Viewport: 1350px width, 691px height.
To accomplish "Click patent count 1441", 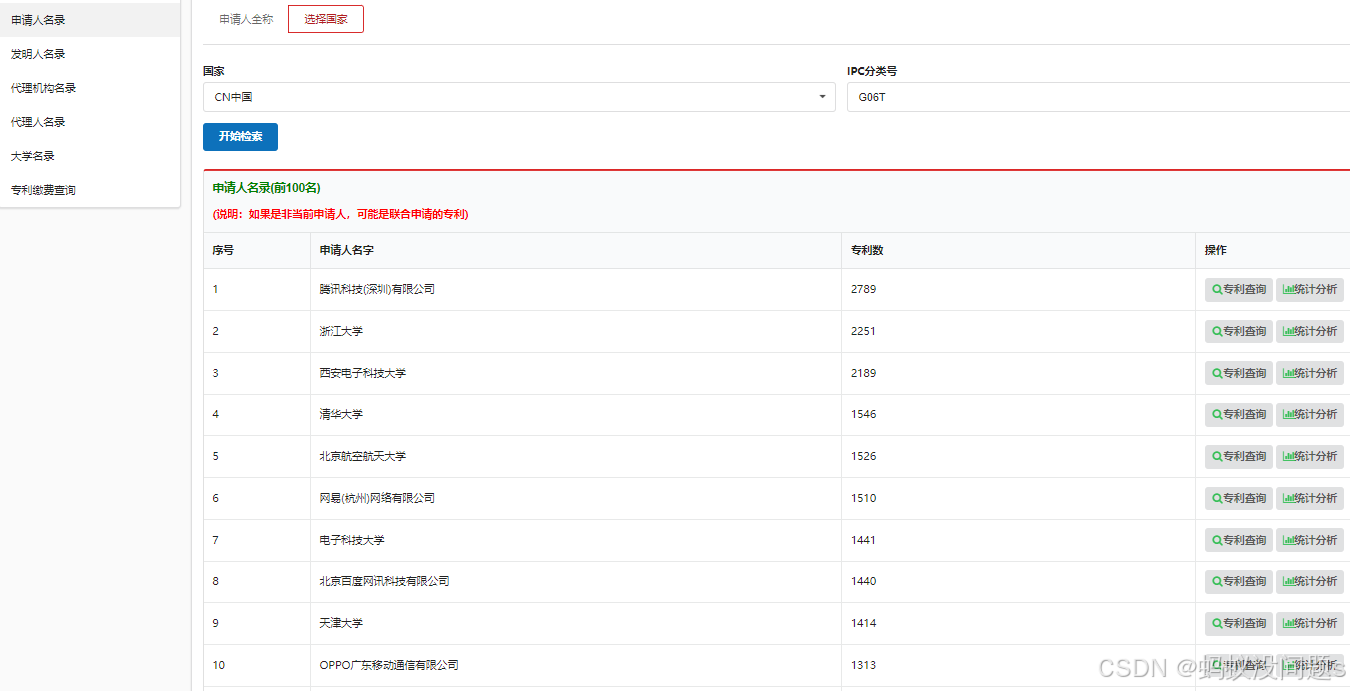I will point(864,540).
